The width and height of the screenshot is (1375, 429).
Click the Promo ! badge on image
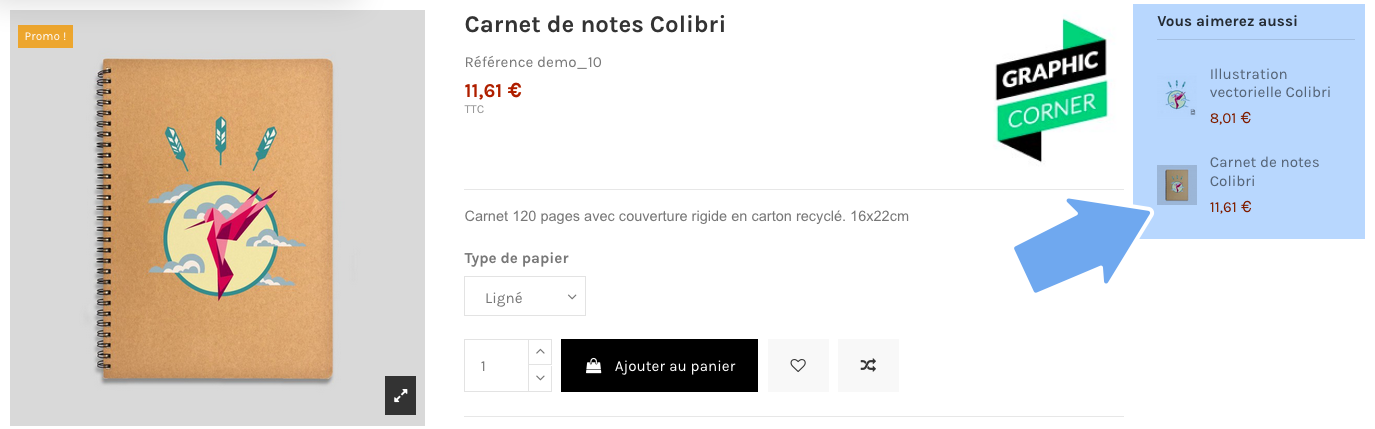point(45,37)
